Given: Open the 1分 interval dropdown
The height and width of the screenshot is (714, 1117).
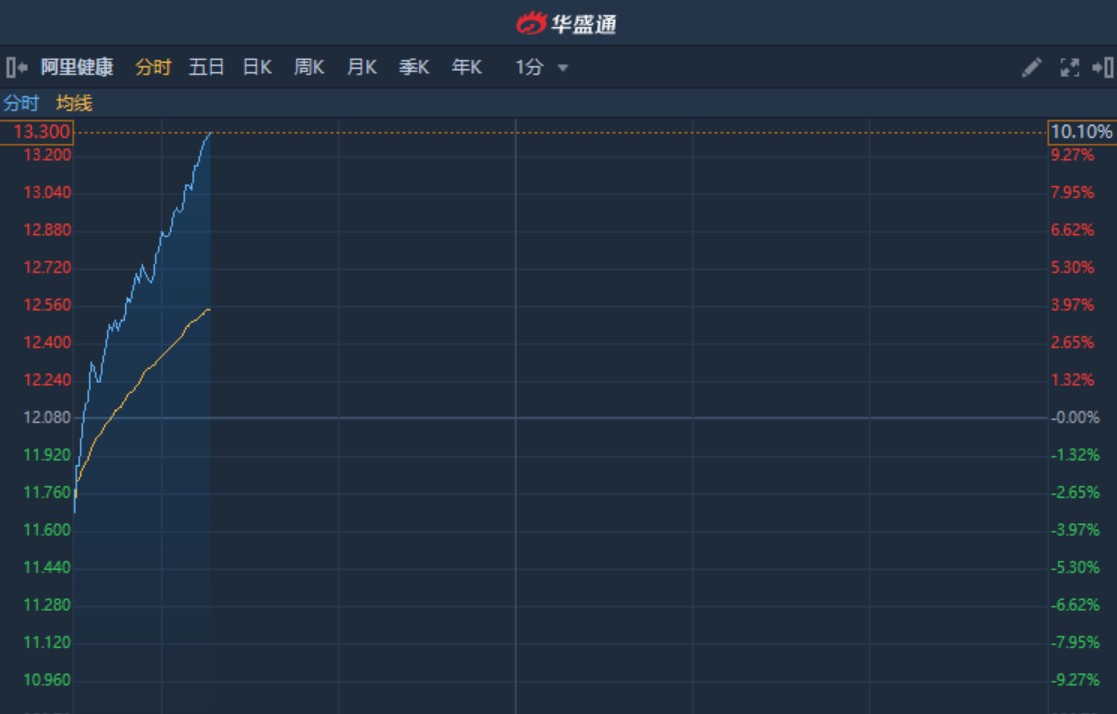Looking at the screenshot, I should pyautogui.click(x=529, y=68).
